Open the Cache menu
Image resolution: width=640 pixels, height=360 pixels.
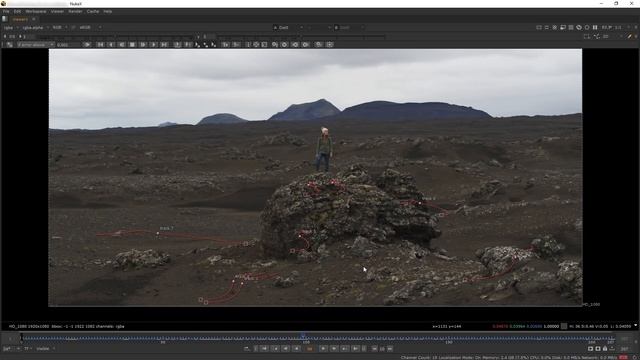tap(93, 11)
